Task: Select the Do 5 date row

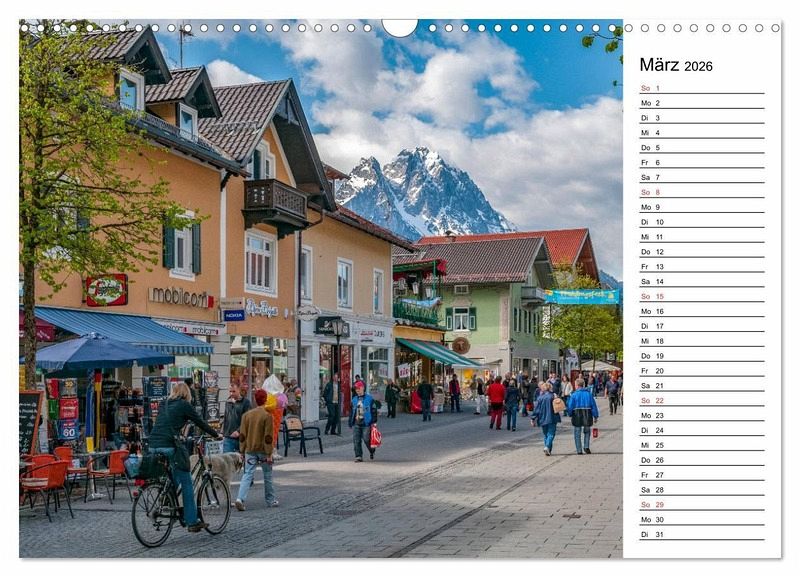Action: [702, 147]
